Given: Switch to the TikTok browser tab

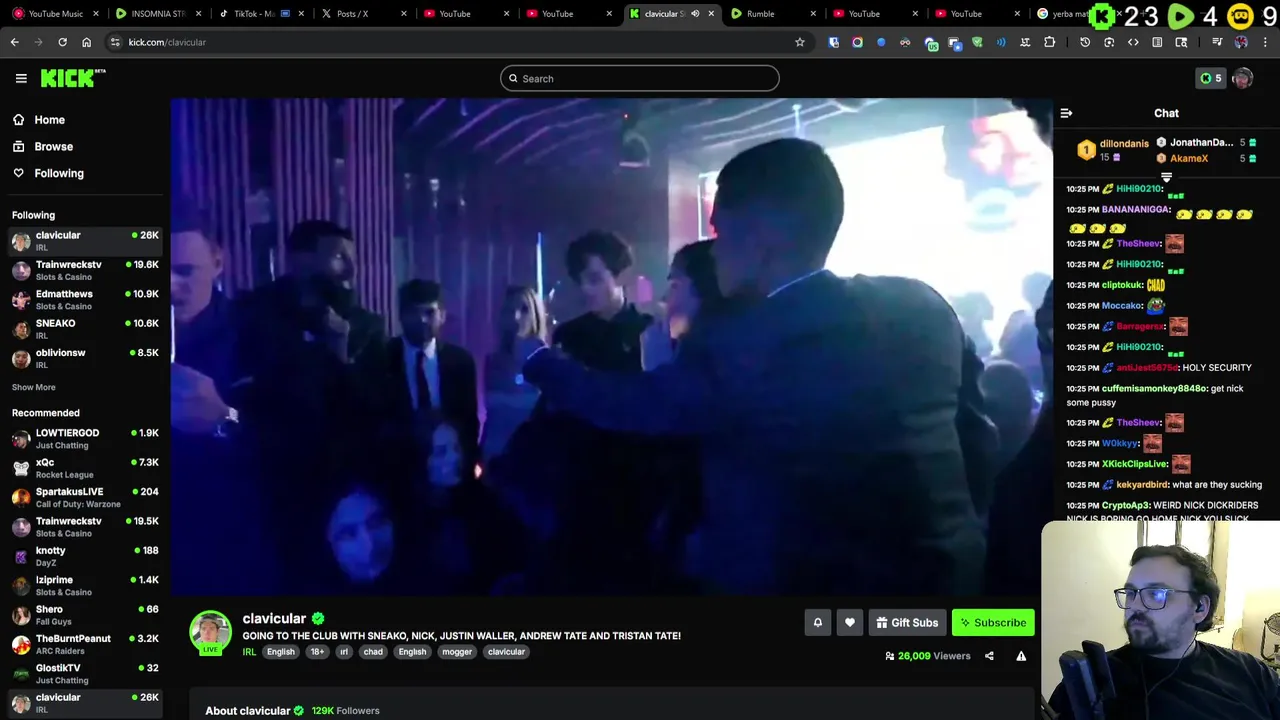Looking at the screenshot, I should coord(260,14).
